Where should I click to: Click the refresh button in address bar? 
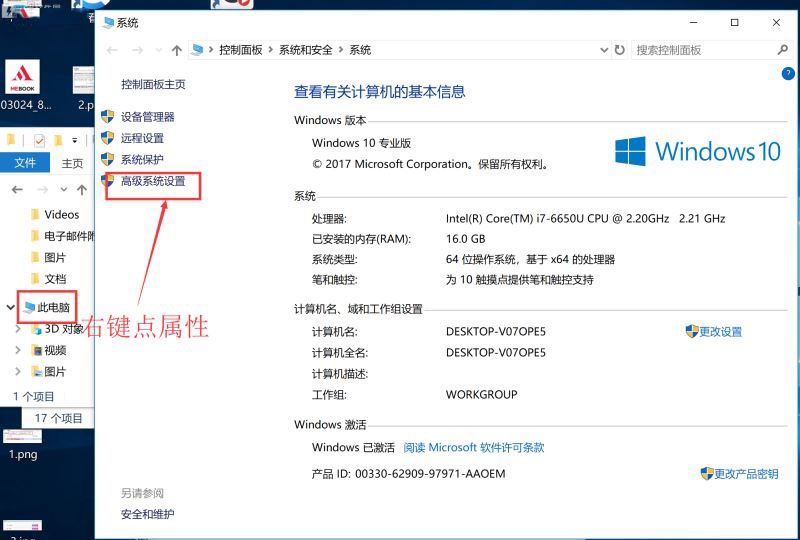click(619, 50)
